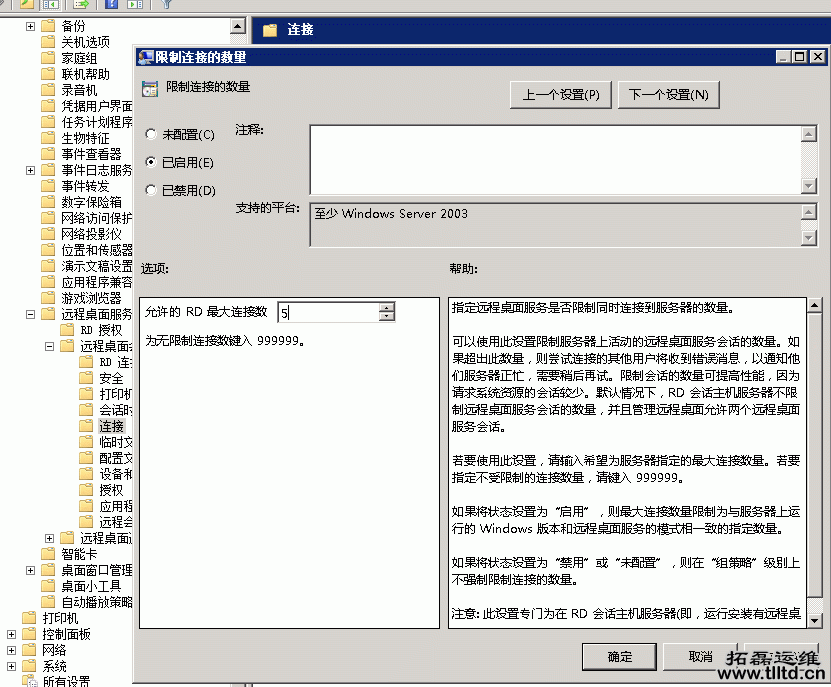The width and height of the screenshot is (831, 687).
Task: Click the help toolbar icon
Action: point(109,6)
